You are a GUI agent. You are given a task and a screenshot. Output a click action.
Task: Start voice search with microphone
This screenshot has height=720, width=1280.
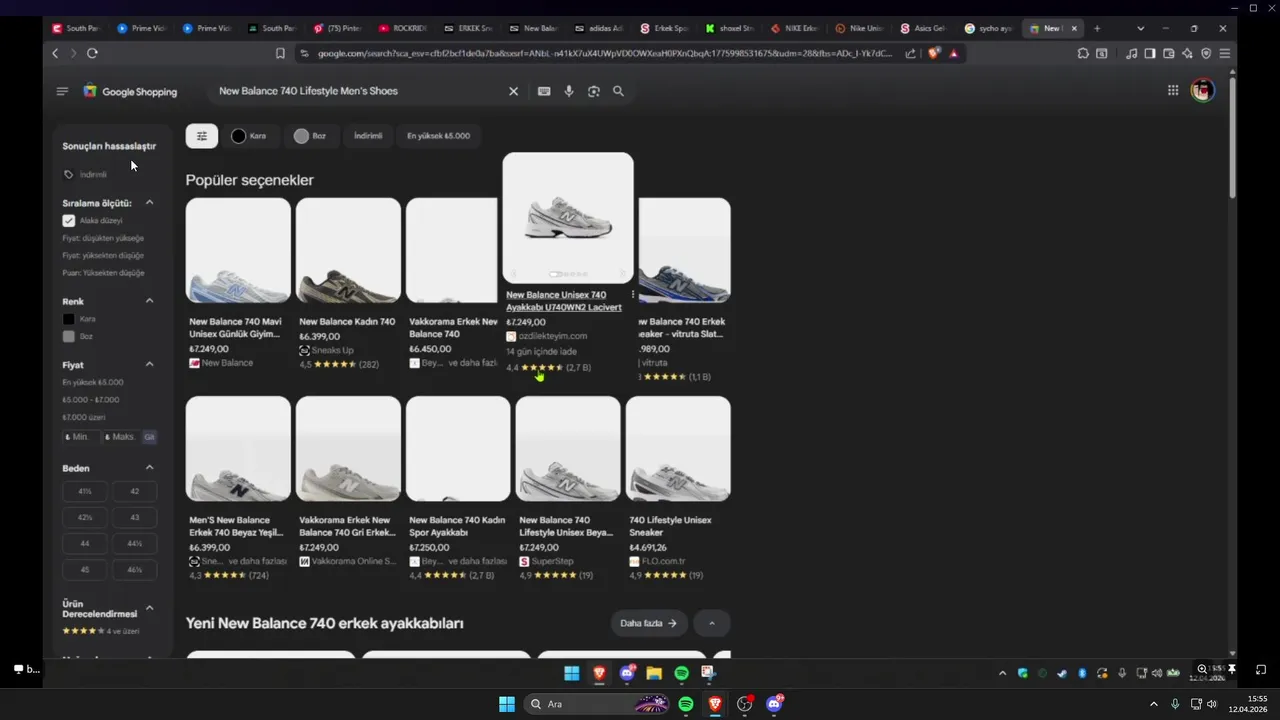tap(569, 91)
